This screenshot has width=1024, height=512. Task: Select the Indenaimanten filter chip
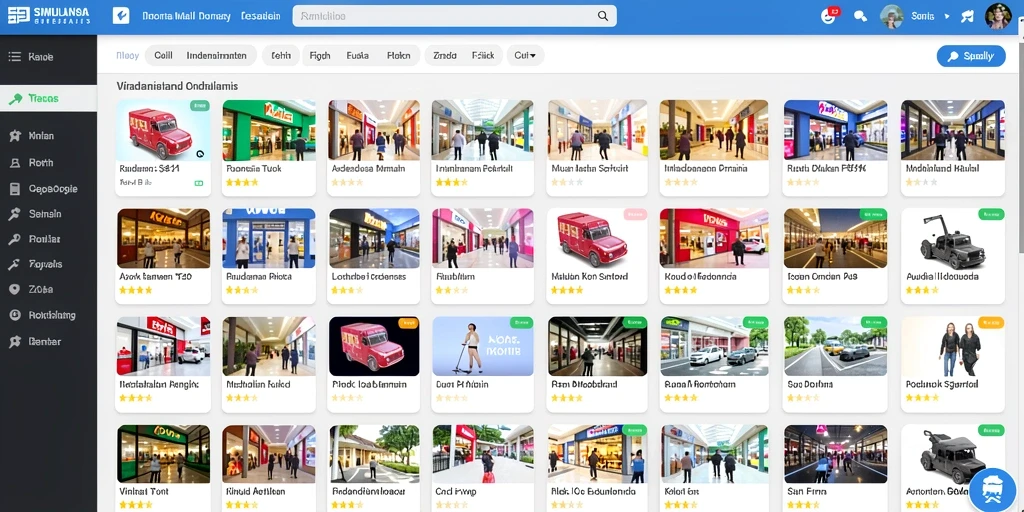tap(217, 56)
